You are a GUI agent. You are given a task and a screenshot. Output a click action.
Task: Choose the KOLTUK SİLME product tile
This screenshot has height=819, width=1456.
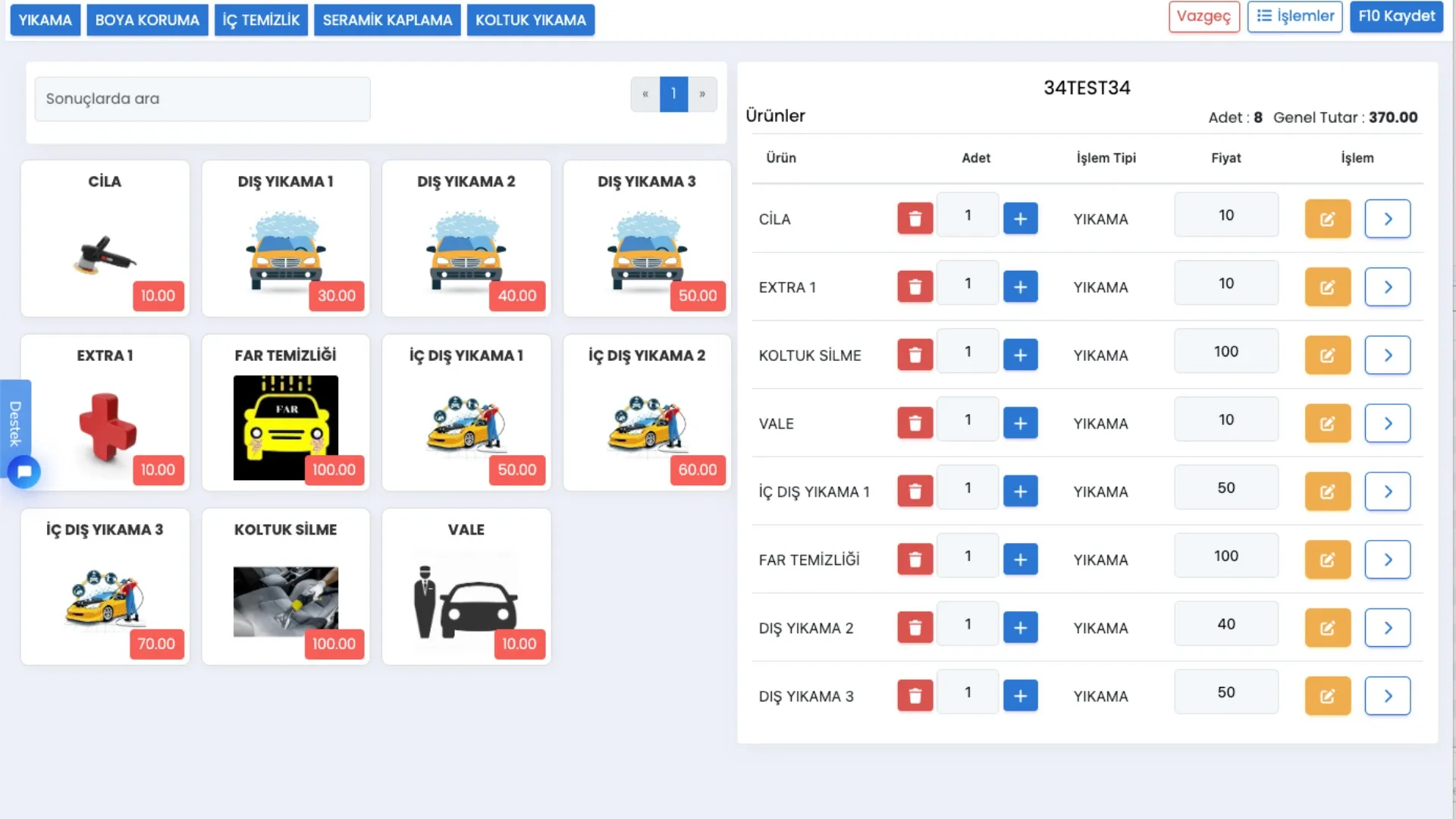285,586
